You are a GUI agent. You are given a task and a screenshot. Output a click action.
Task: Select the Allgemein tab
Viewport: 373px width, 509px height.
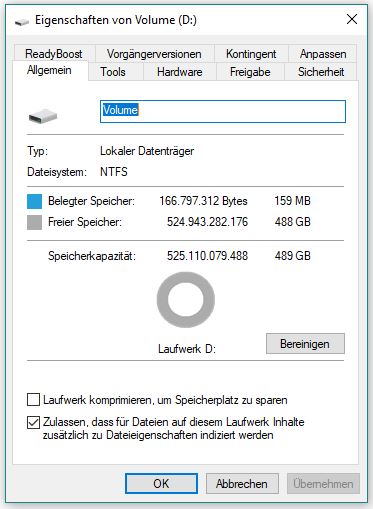pyautogui.click(x=50, y=70)
